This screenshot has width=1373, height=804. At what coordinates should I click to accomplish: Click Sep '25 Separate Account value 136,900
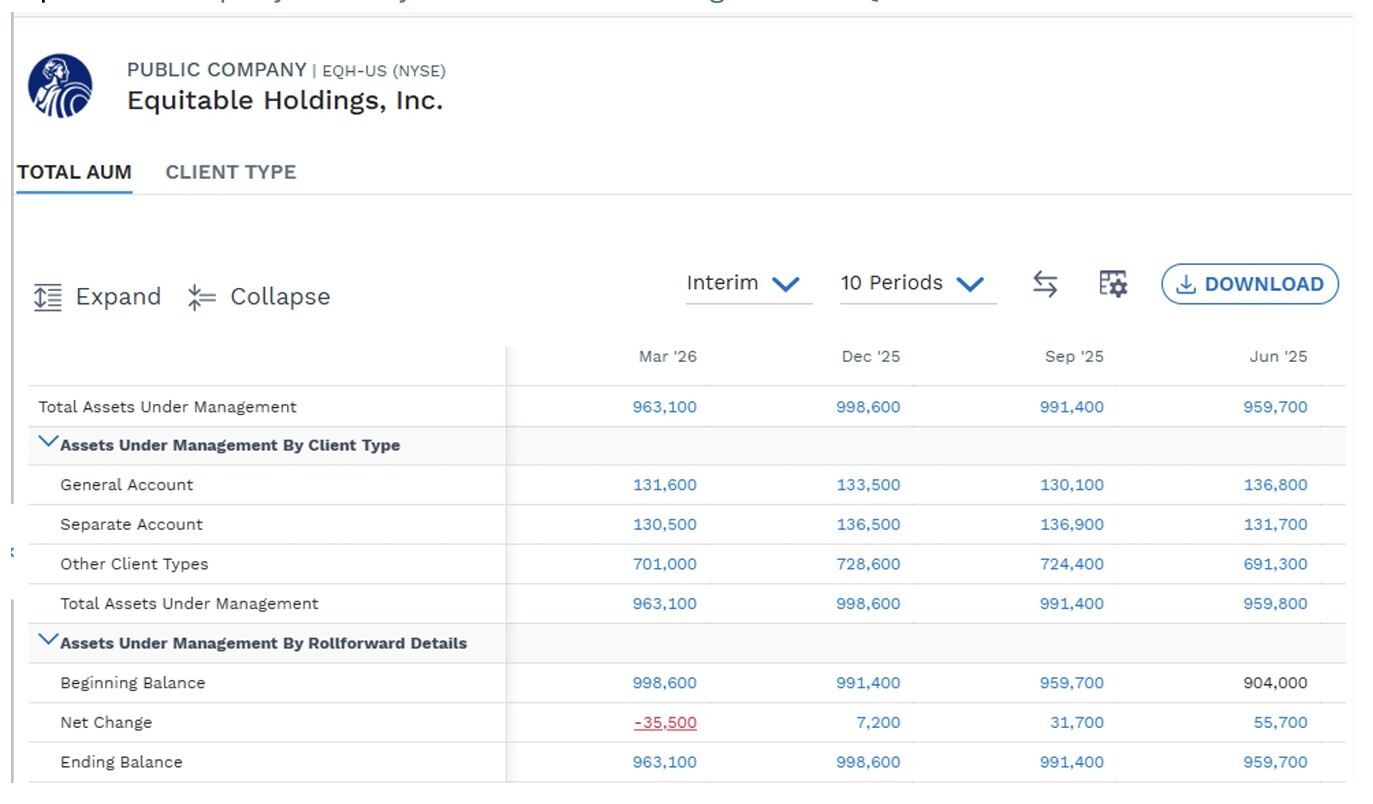tap(1072, 525)
